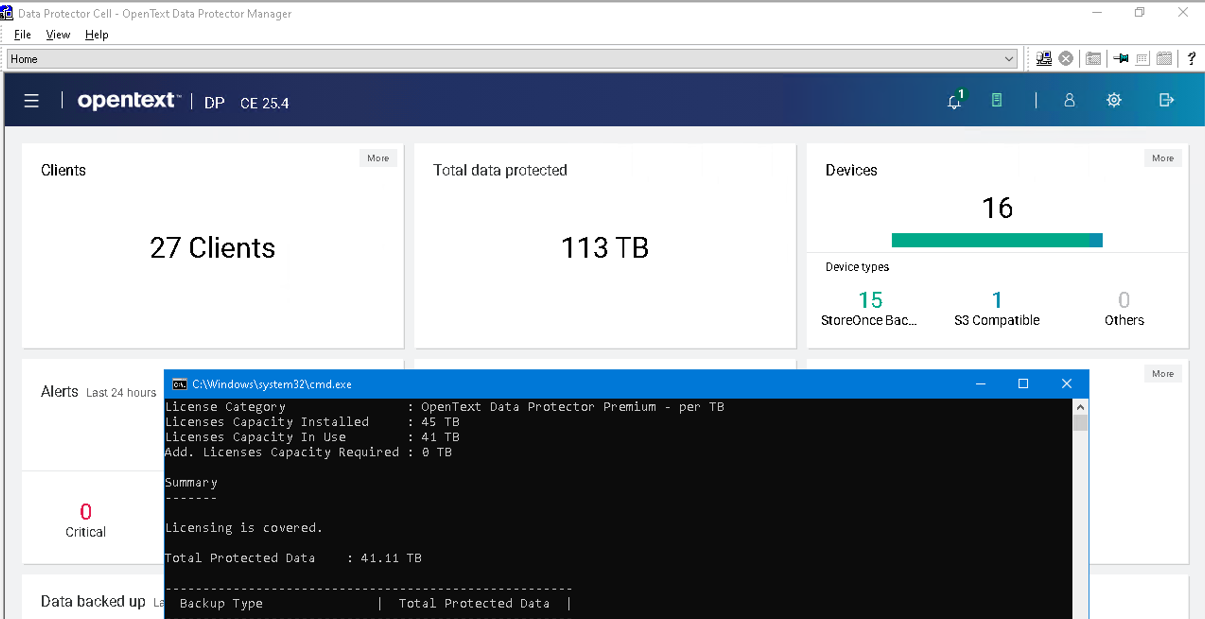Click the 'Summary' heading in cmd
The height and width of the screenshot is (619, 1205).
click(191, 483)
